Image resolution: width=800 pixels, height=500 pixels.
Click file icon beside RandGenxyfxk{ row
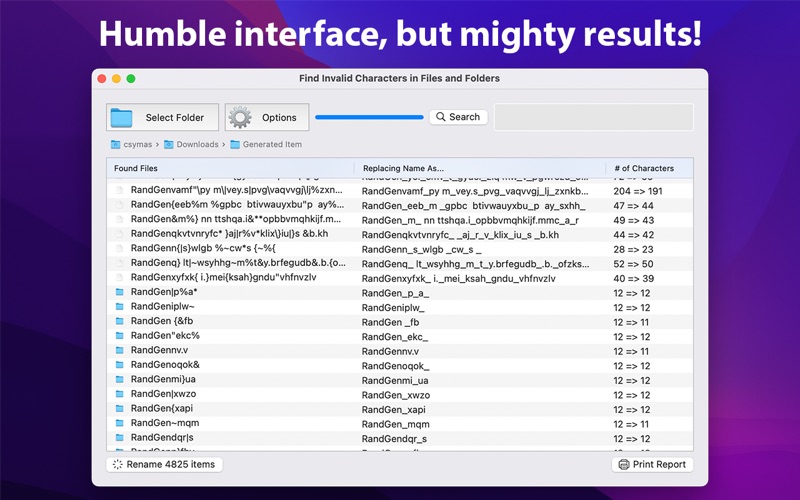coord(119,278)
